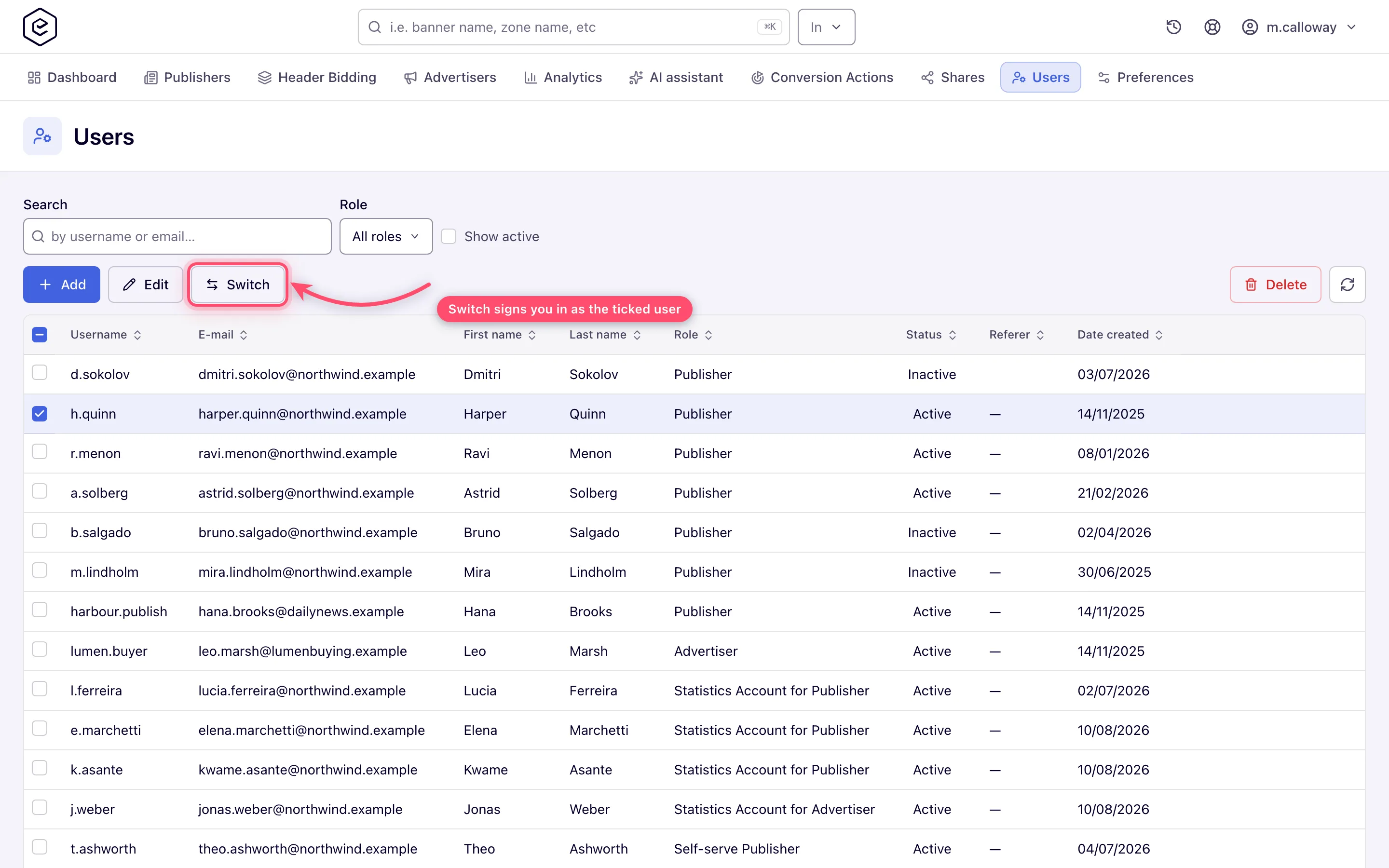Open the Publishers tab

point(187,77)
